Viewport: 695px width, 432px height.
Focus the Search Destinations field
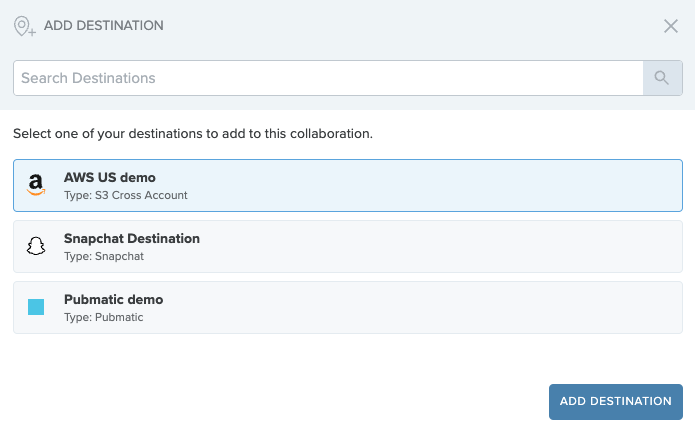tap(328, 78)
